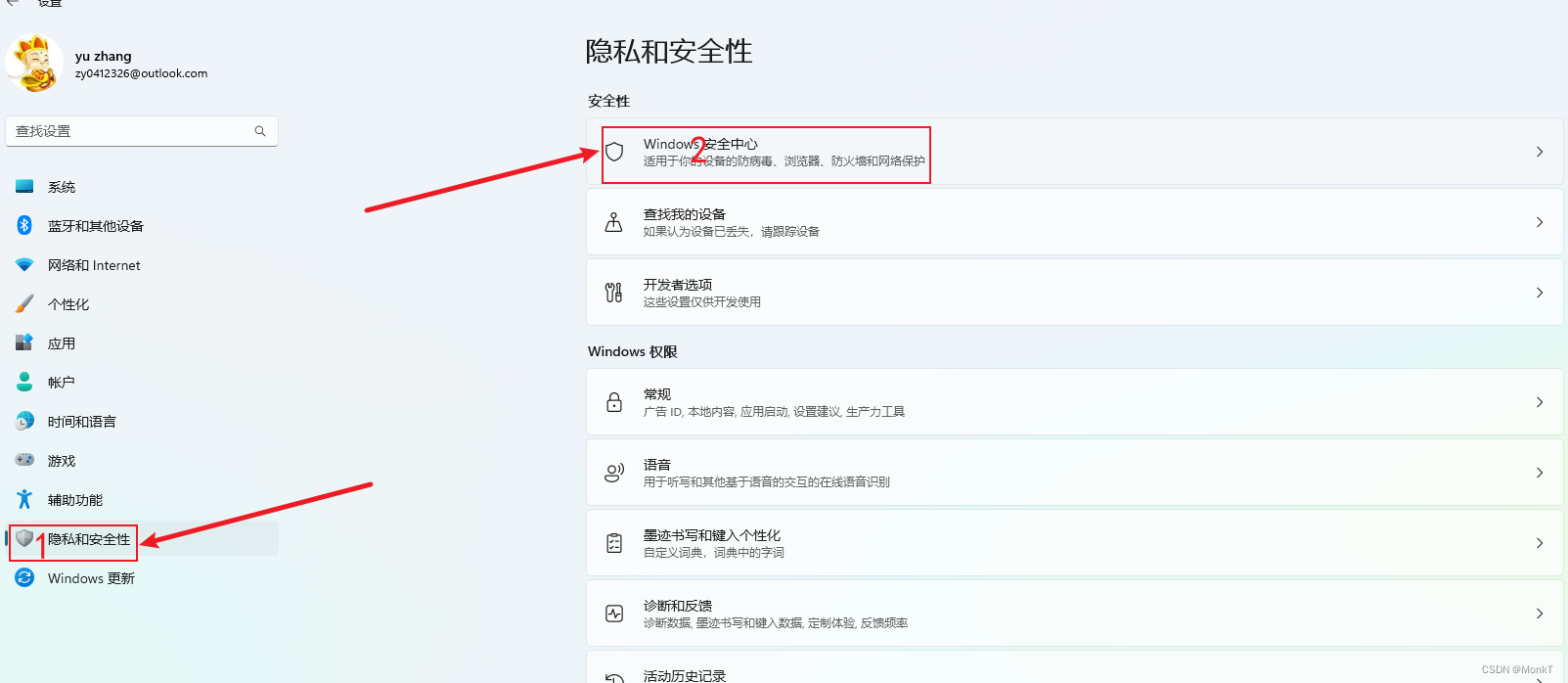
Task: Select 系统 in the settings sidebar
Action: 142,186
